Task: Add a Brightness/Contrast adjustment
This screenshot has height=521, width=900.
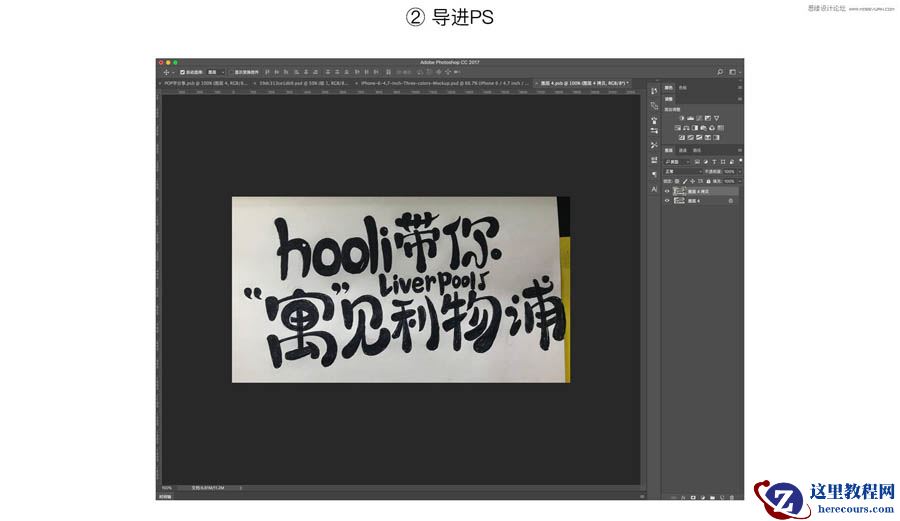Action: tap(682, 118)
